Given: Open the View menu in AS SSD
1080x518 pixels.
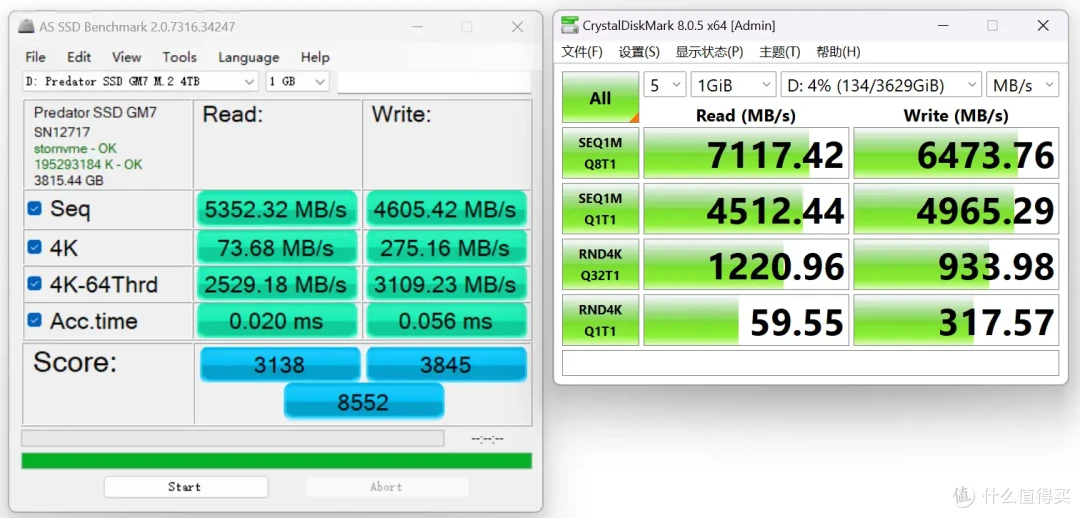Looking at the screenshot, I should tap(127, 57).
